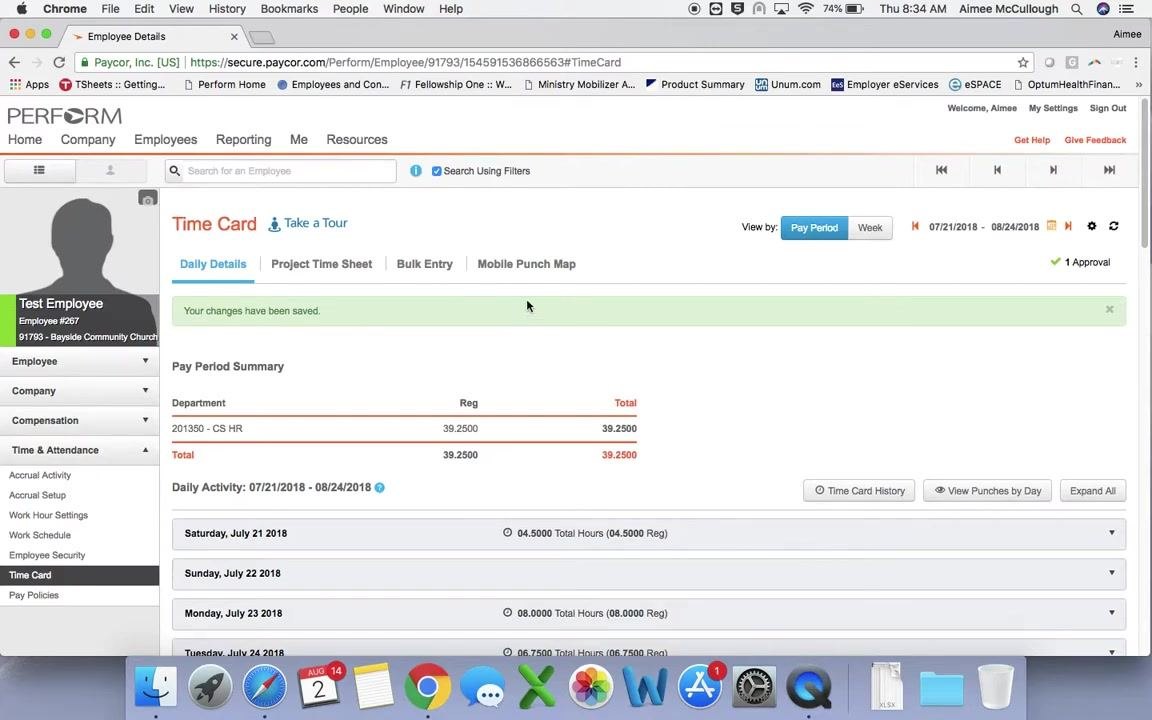Uncheck Search Using Filters checkbox
The width and height of the screenshot is (1152, 720).
click(x=436, y=171)
